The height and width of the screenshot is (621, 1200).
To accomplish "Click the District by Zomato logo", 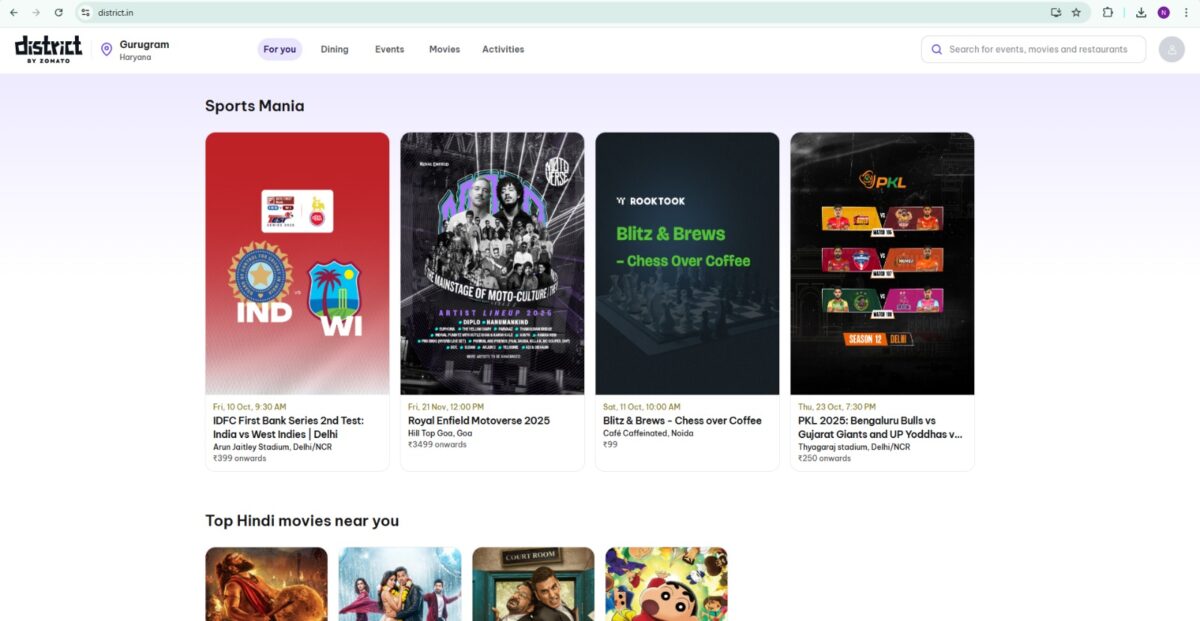I will [48, 49].
